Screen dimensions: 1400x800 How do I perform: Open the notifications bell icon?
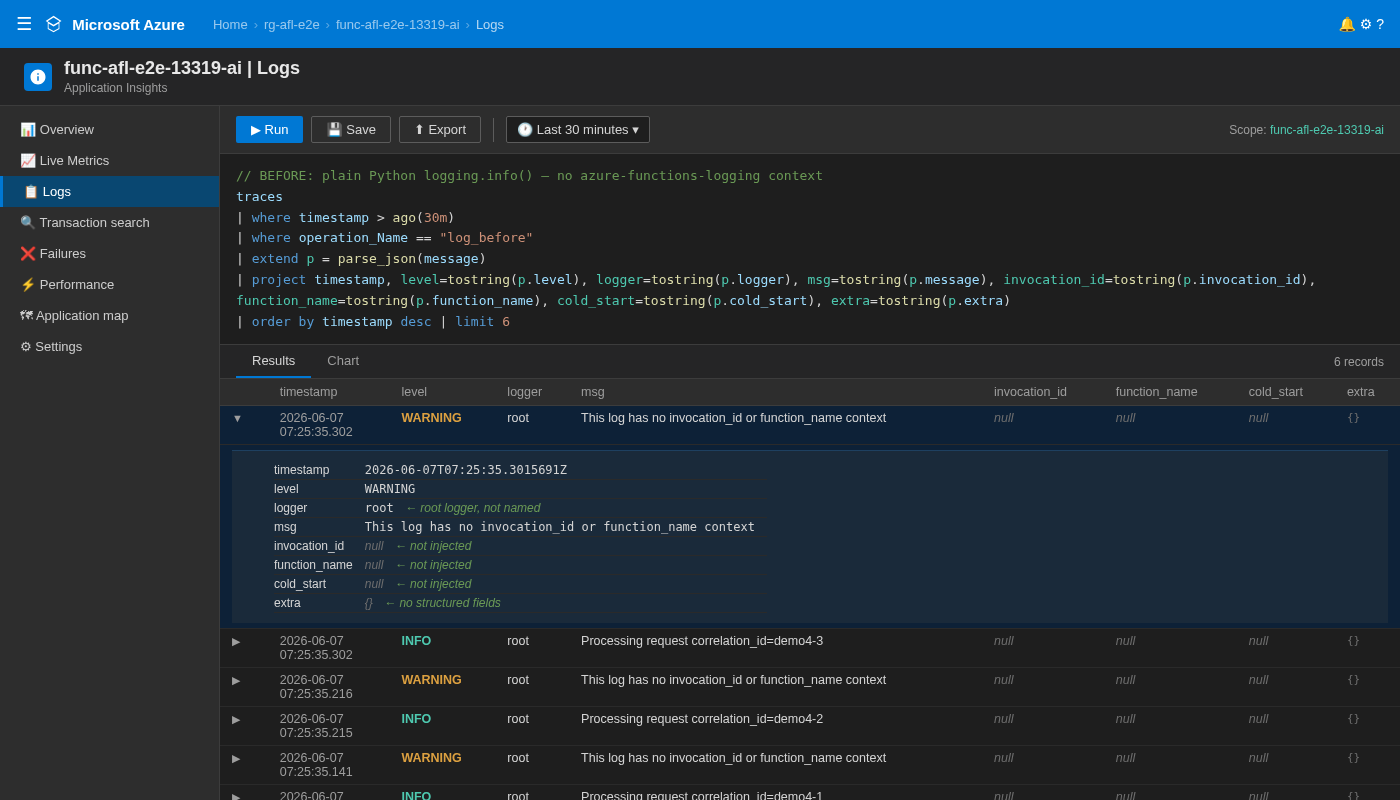[1347, 24]
